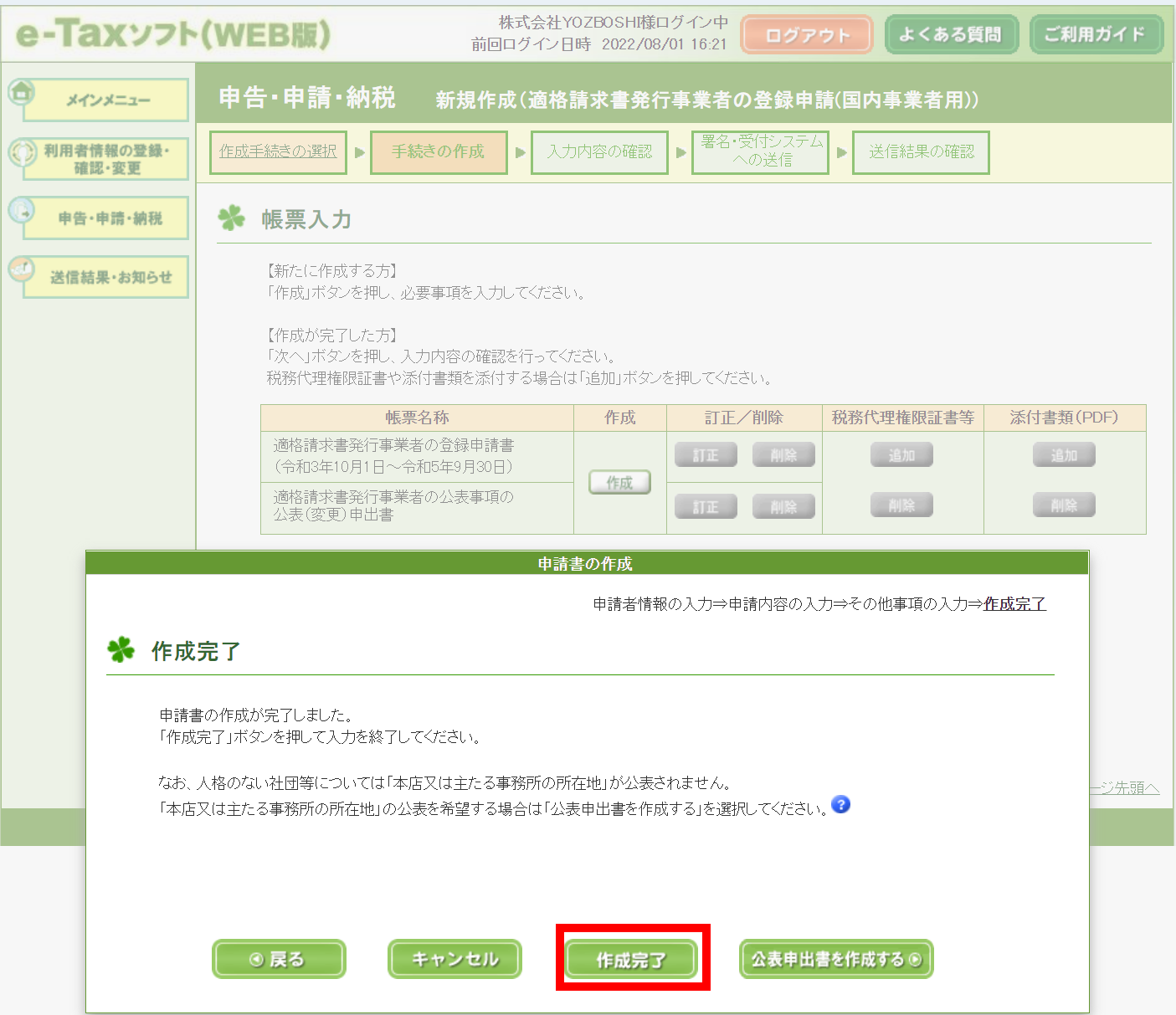The width and height of the screenshot is (1176, 1015).
Task: Open 送信結果・お知らせ sidebar menu
Action: (106, 277)
